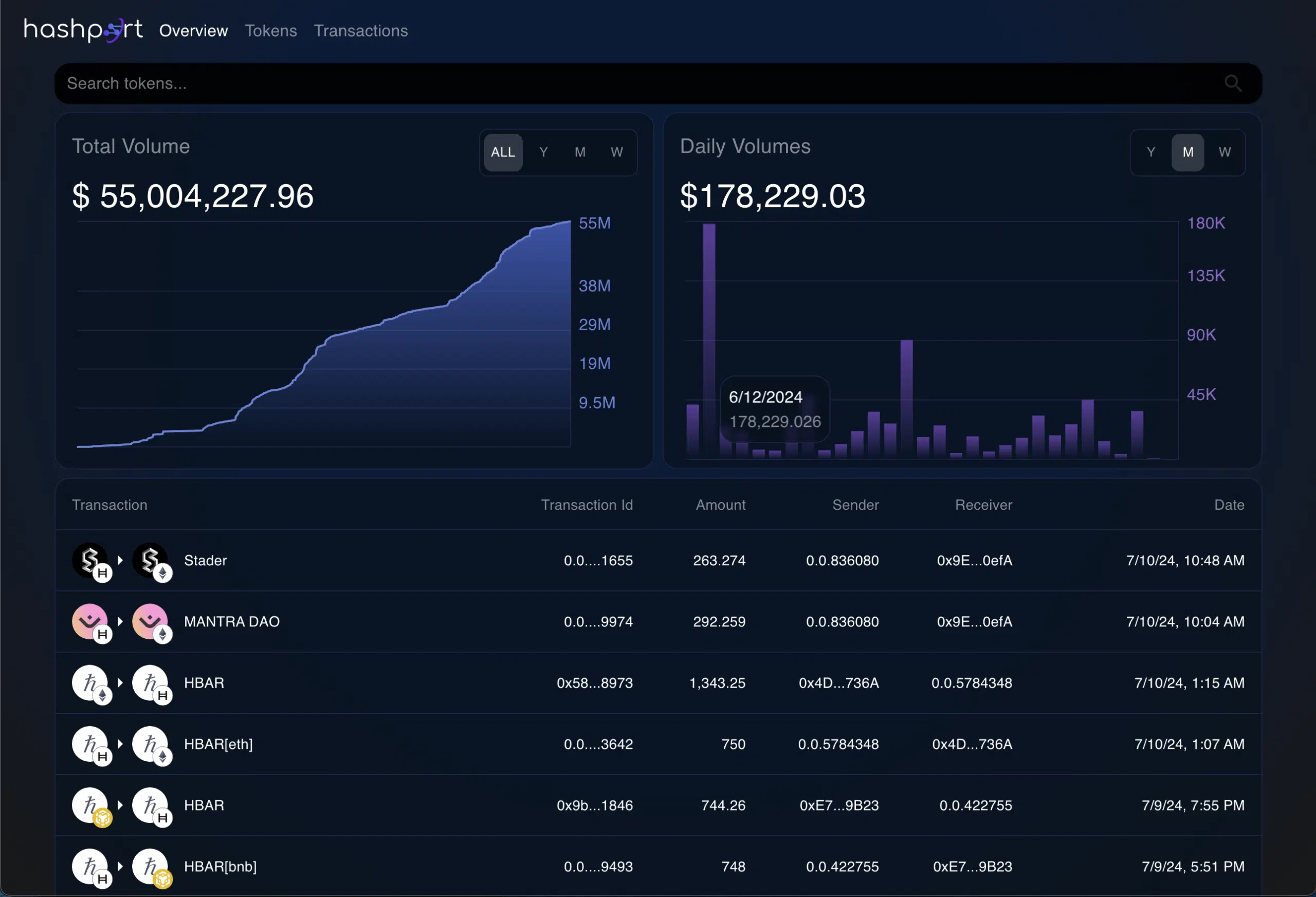Image resolution: width=1316 pixels, height=897 pixels.
Task: Click arrow in HBAR[eth] transaction row
Action: [x=120, y=743]
